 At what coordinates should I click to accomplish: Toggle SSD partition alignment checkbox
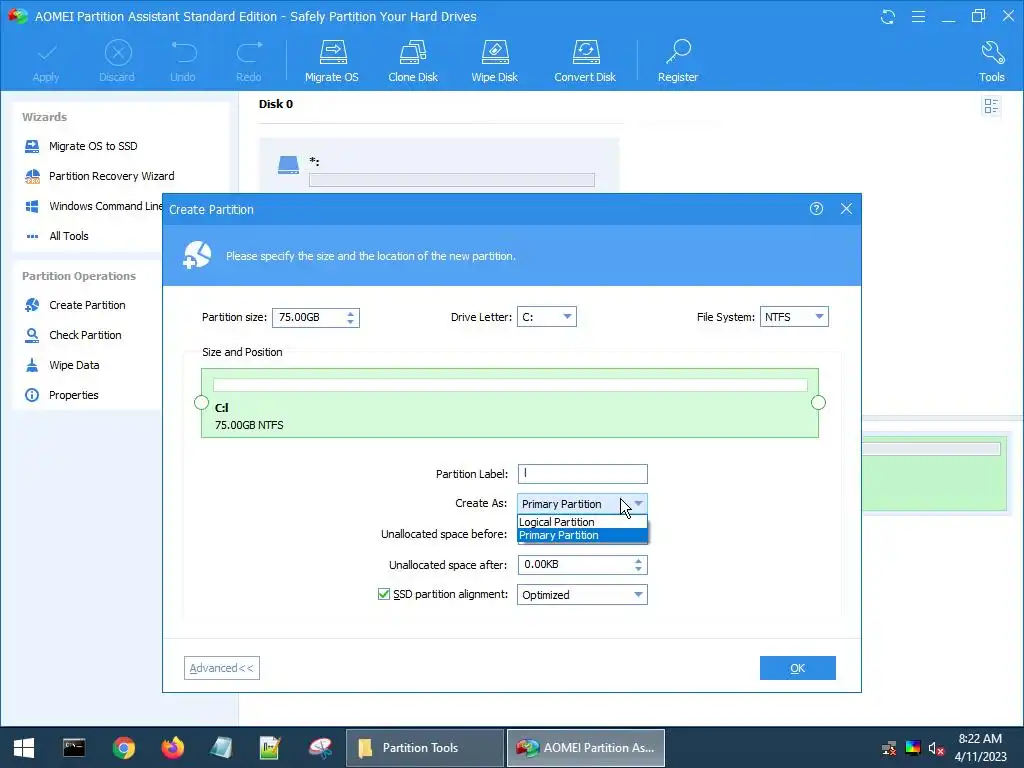pyautogui.click(x=384, y=594)
